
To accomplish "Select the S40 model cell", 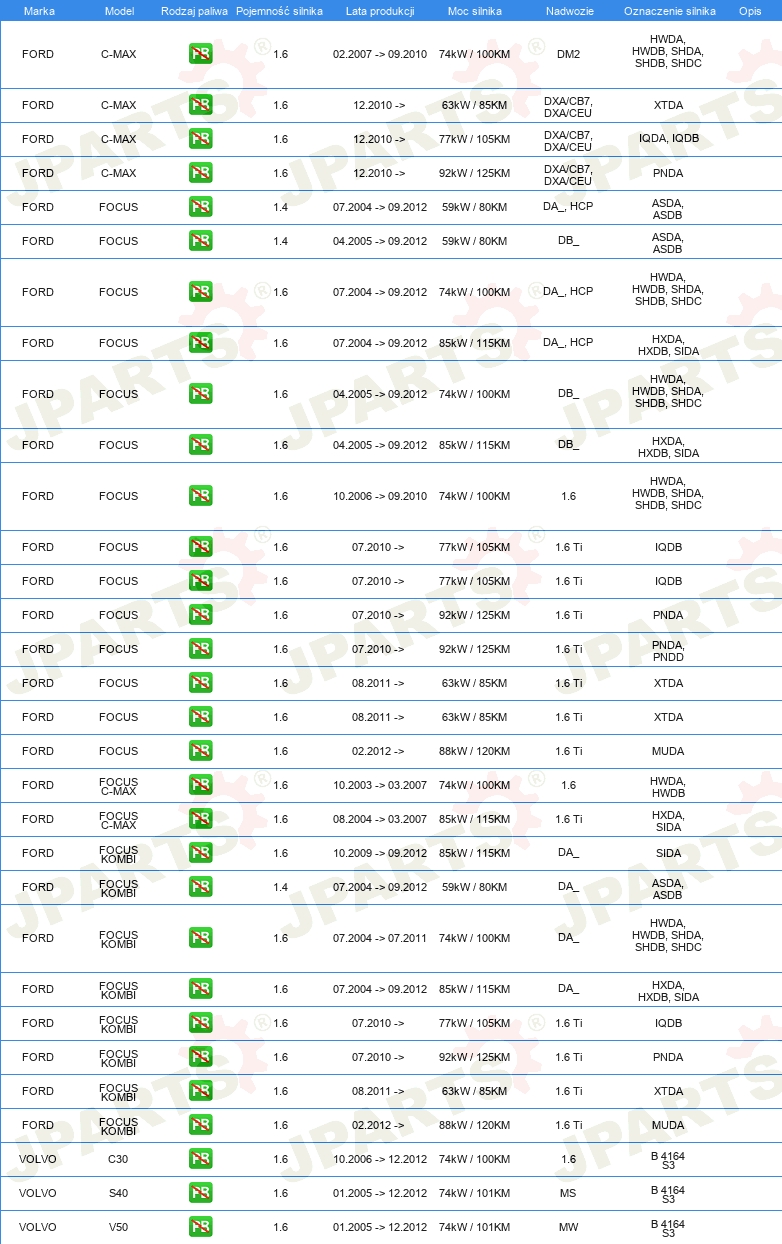I will (x=118, y=1193).
